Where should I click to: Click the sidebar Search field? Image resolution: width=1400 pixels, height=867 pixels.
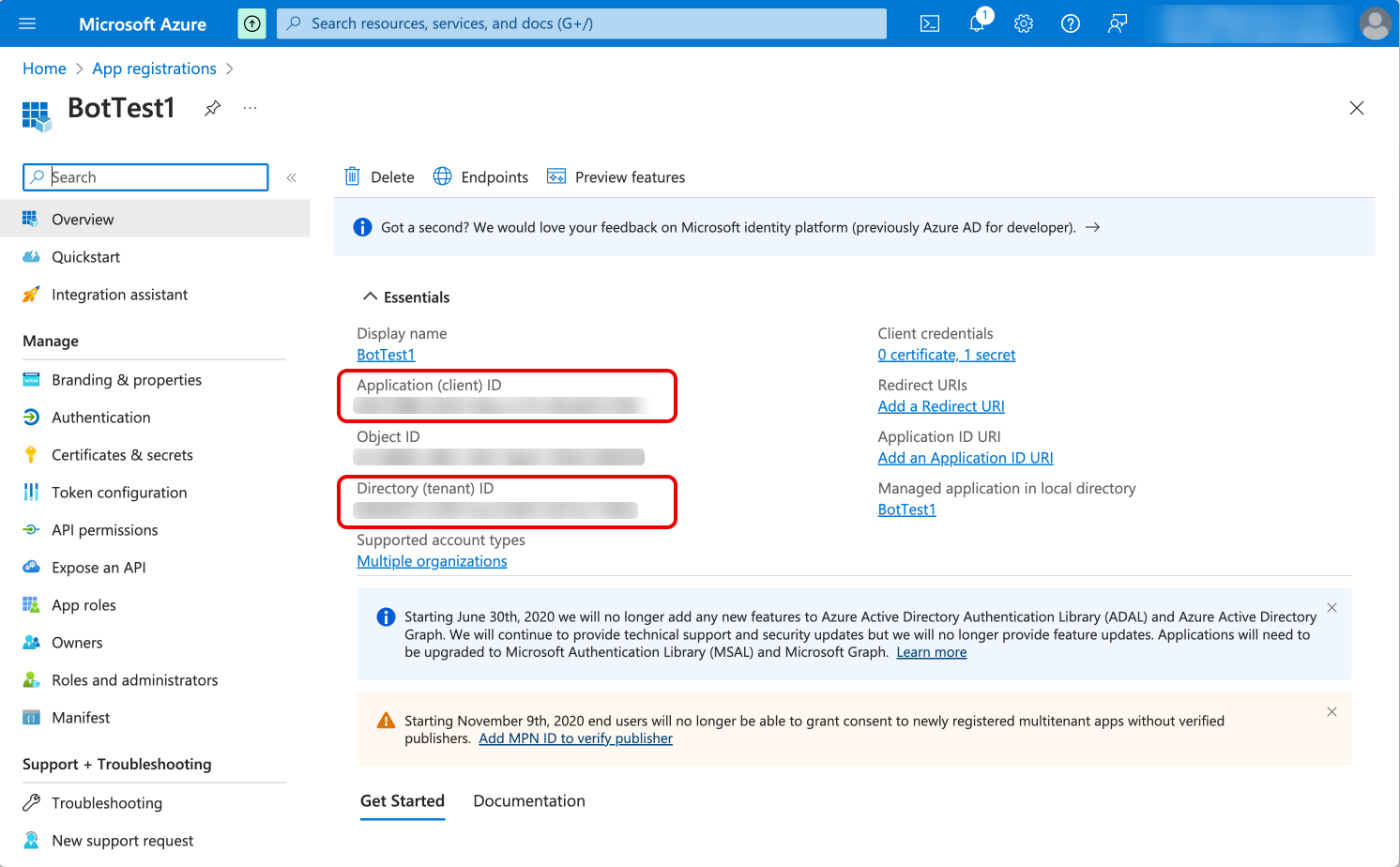145,177
